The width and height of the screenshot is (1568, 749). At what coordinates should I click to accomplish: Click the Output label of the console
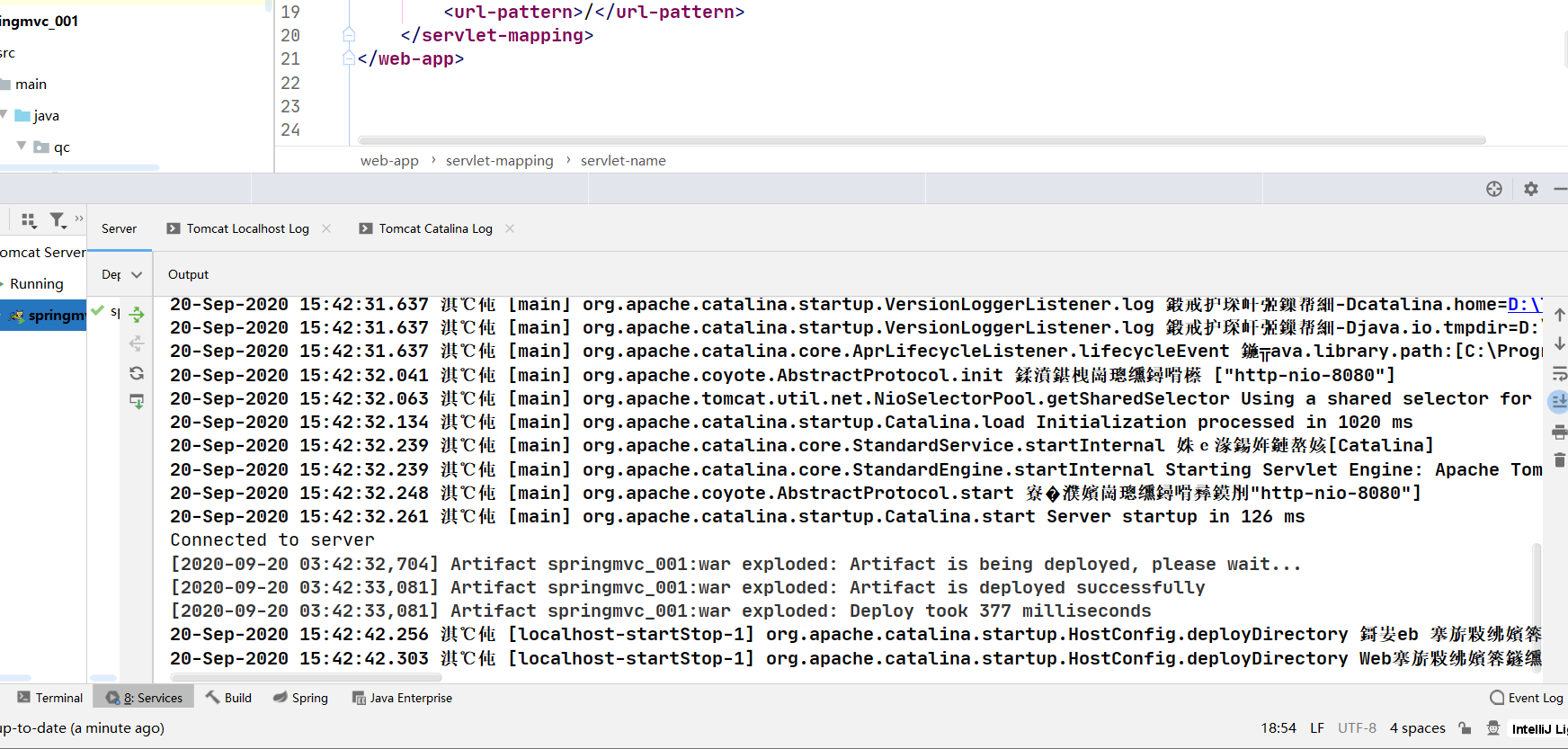tap(188, 274)
